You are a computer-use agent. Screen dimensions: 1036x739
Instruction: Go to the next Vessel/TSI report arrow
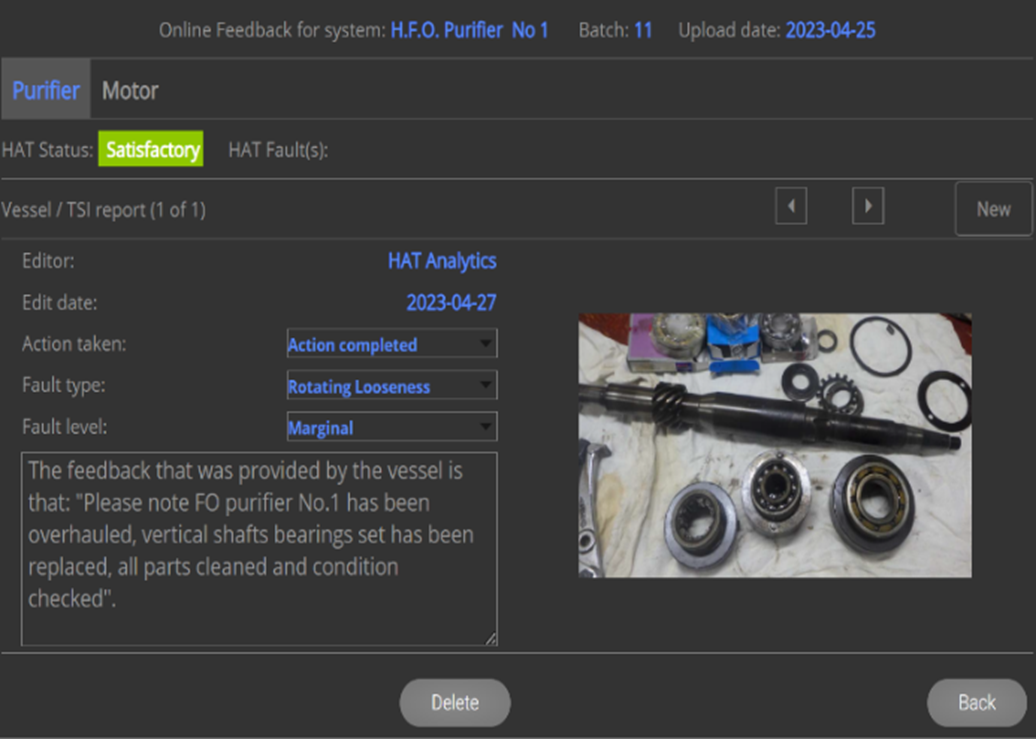(x=867, y=208)
